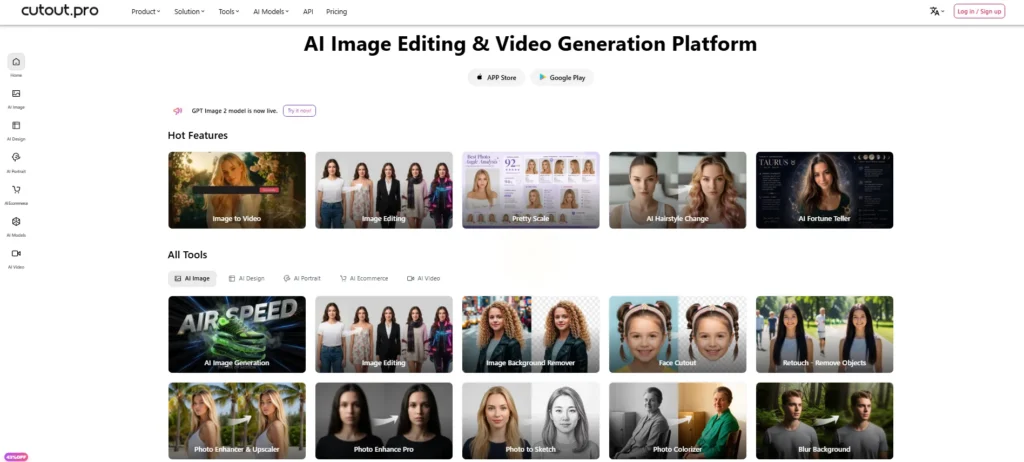1024x462 pixels.
Task: Open AI Image in the left sidebar
Action: pos(16,97)
